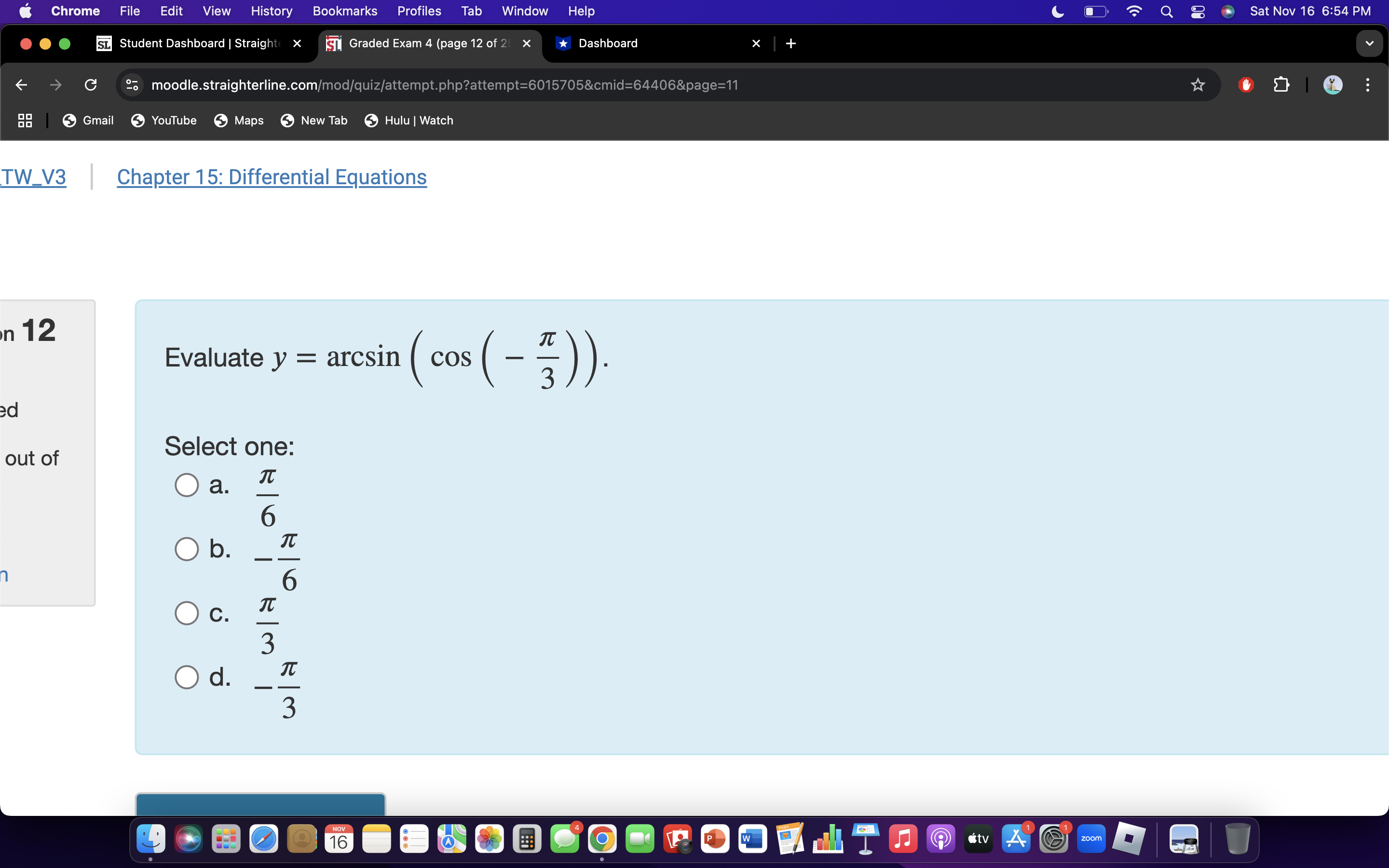This screenshot has width=1389, height=868.
Task: Expand the tab search dropdown arrow
Action: [x=1369, y=43]
